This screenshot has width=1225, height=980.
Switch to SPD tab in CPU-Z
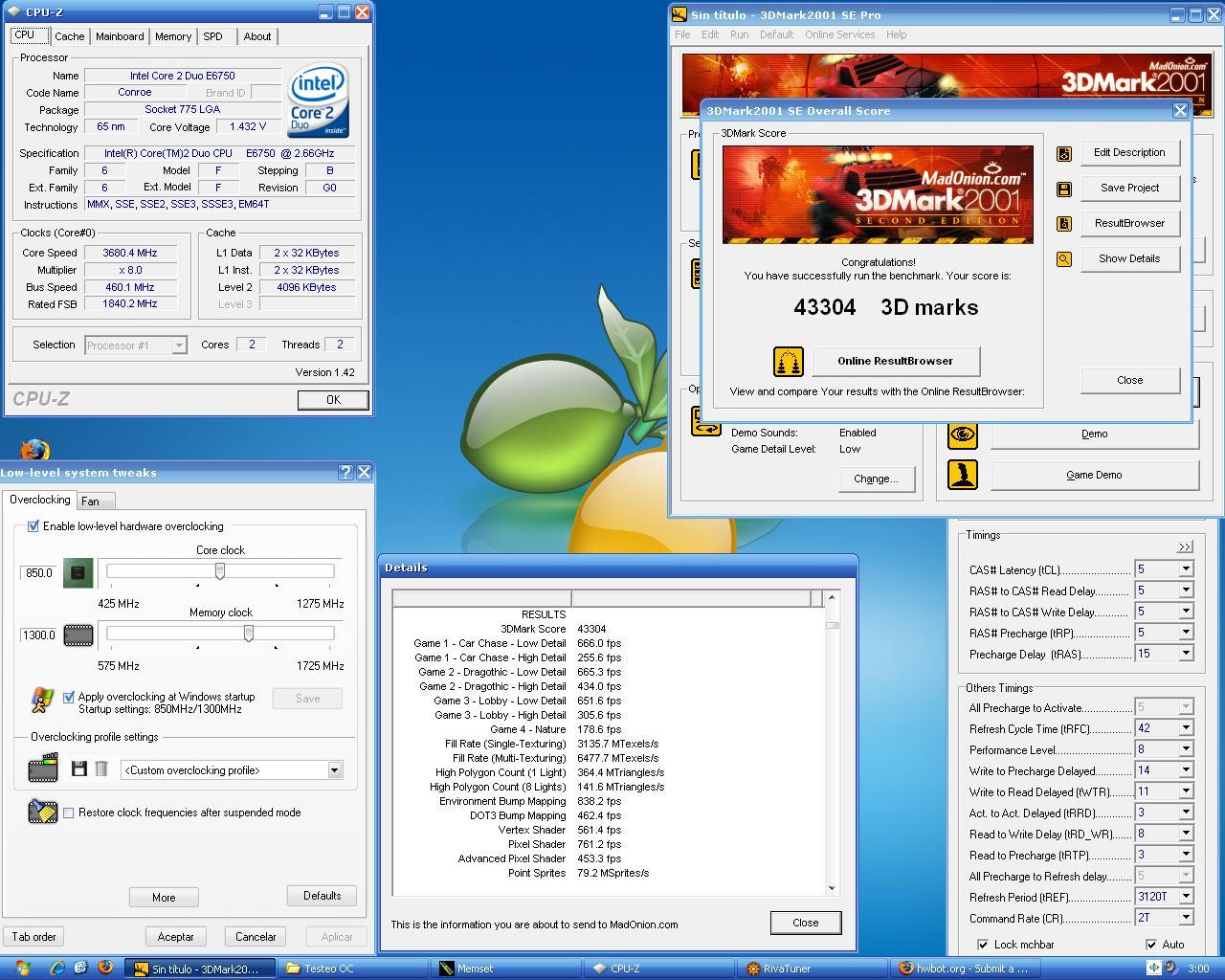[212, 36]
